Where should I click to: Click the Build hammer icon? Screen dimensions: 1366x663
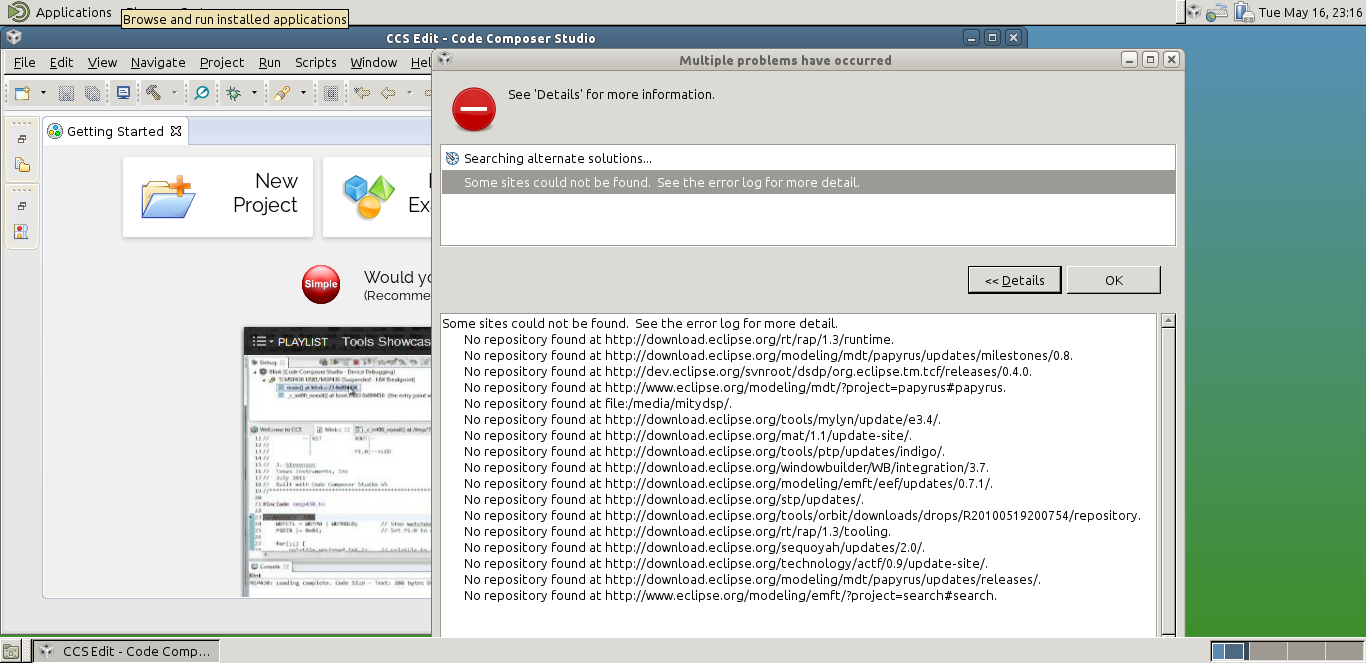[153, 93]
